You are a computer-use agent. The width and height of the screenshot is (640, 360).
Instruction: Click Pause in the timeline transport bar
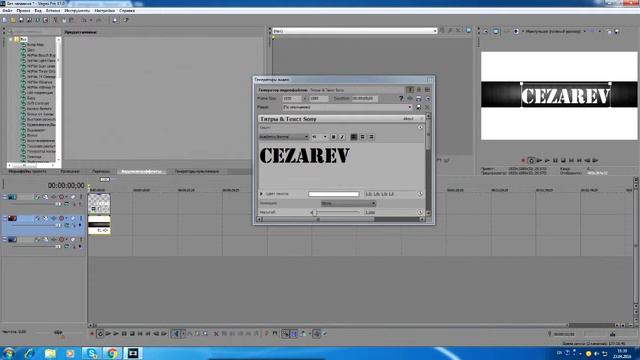tap(124, 334)
